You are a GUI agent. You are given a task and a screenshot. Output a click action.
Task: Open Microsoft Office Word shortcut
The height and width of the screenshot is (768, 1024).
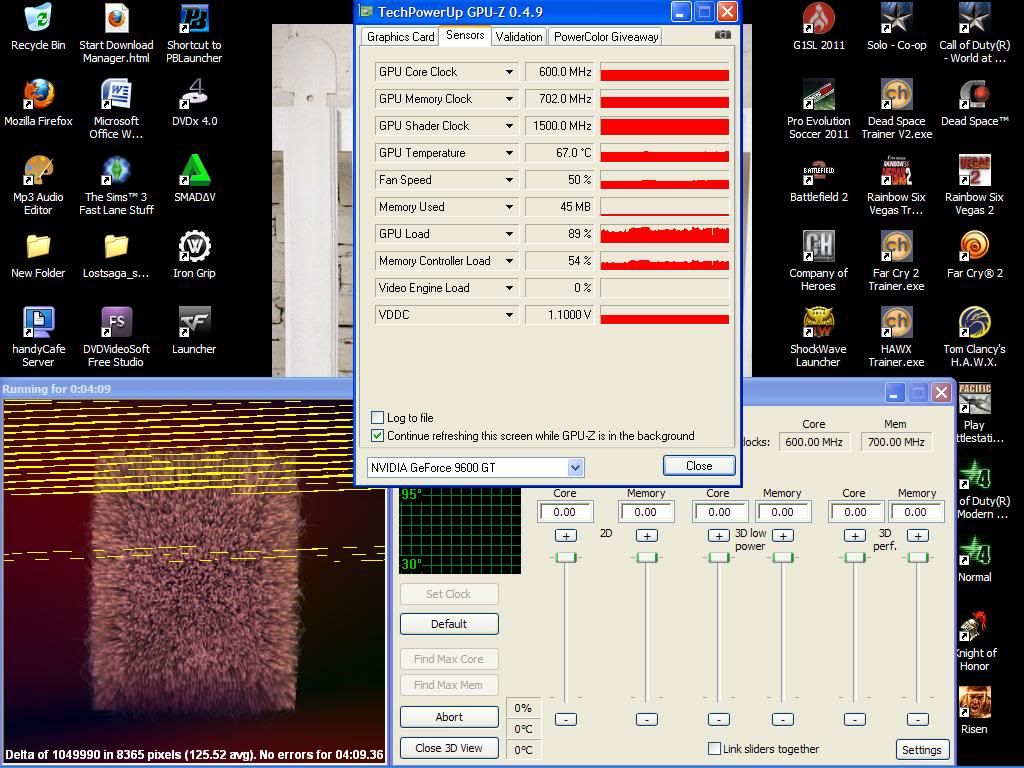(x=116, y=108)
